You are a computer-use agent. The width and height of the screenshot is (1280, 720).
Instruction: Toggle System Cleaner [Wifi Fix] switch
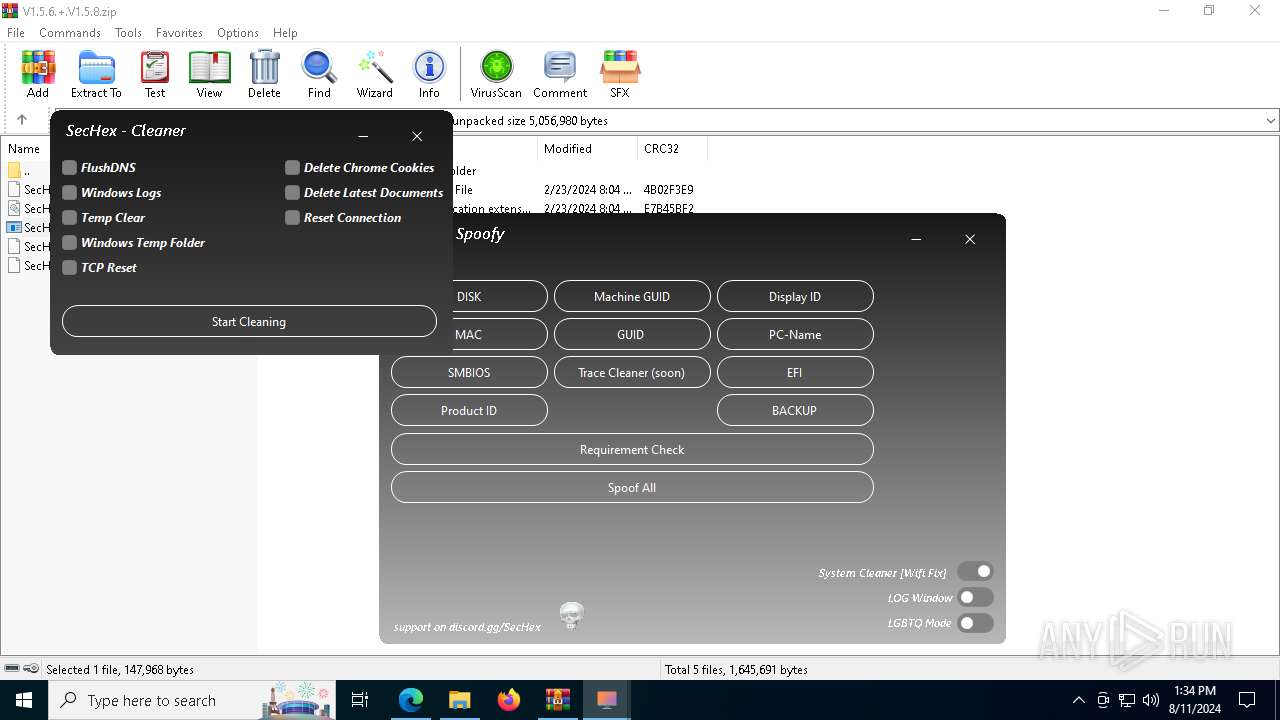pyautogui.click(x=975, y=572)
